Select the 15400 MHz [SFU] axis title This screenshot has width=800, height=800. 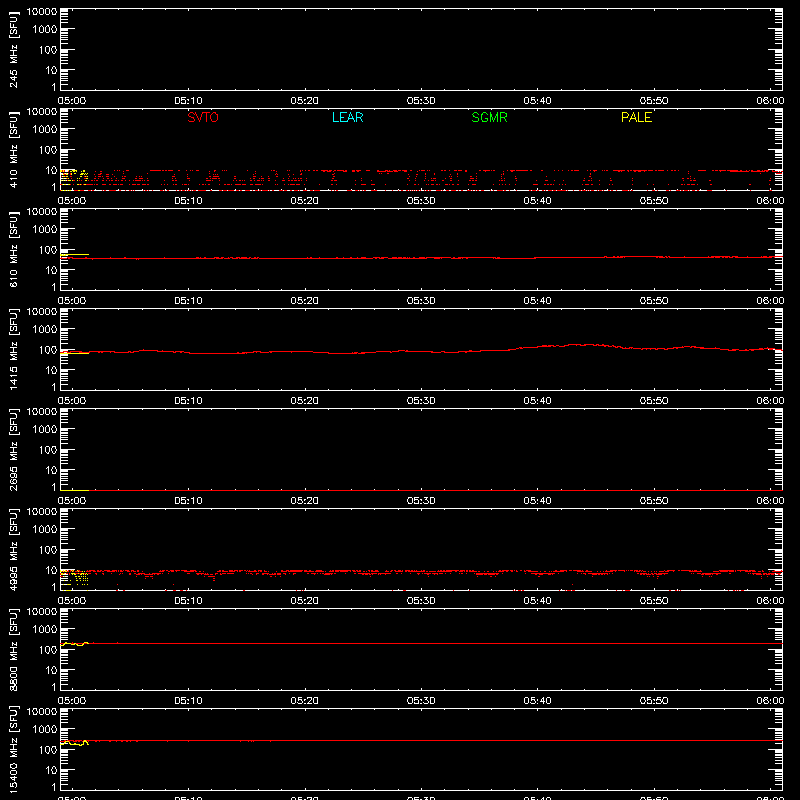[x=13, y=749]
